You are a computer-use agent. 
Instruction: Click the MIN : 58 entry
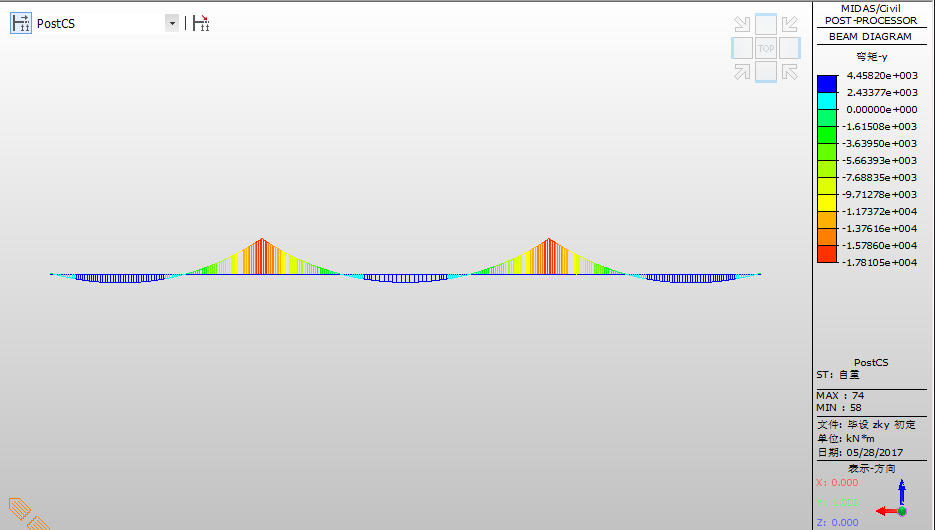[839, 408]
